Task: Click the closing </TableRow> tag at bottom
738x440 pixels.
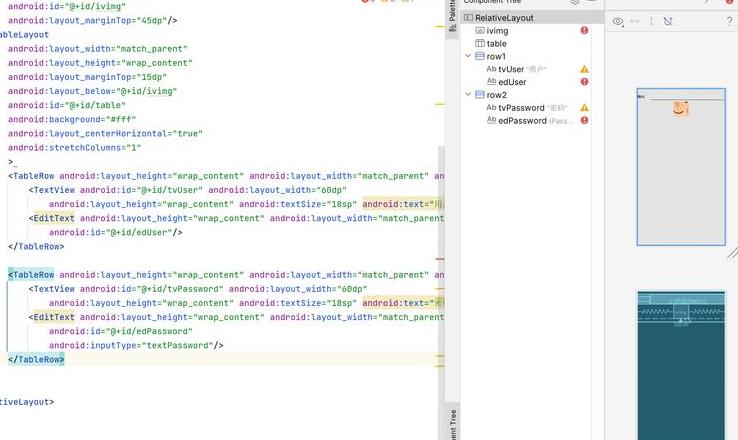Action: (36, 360)
